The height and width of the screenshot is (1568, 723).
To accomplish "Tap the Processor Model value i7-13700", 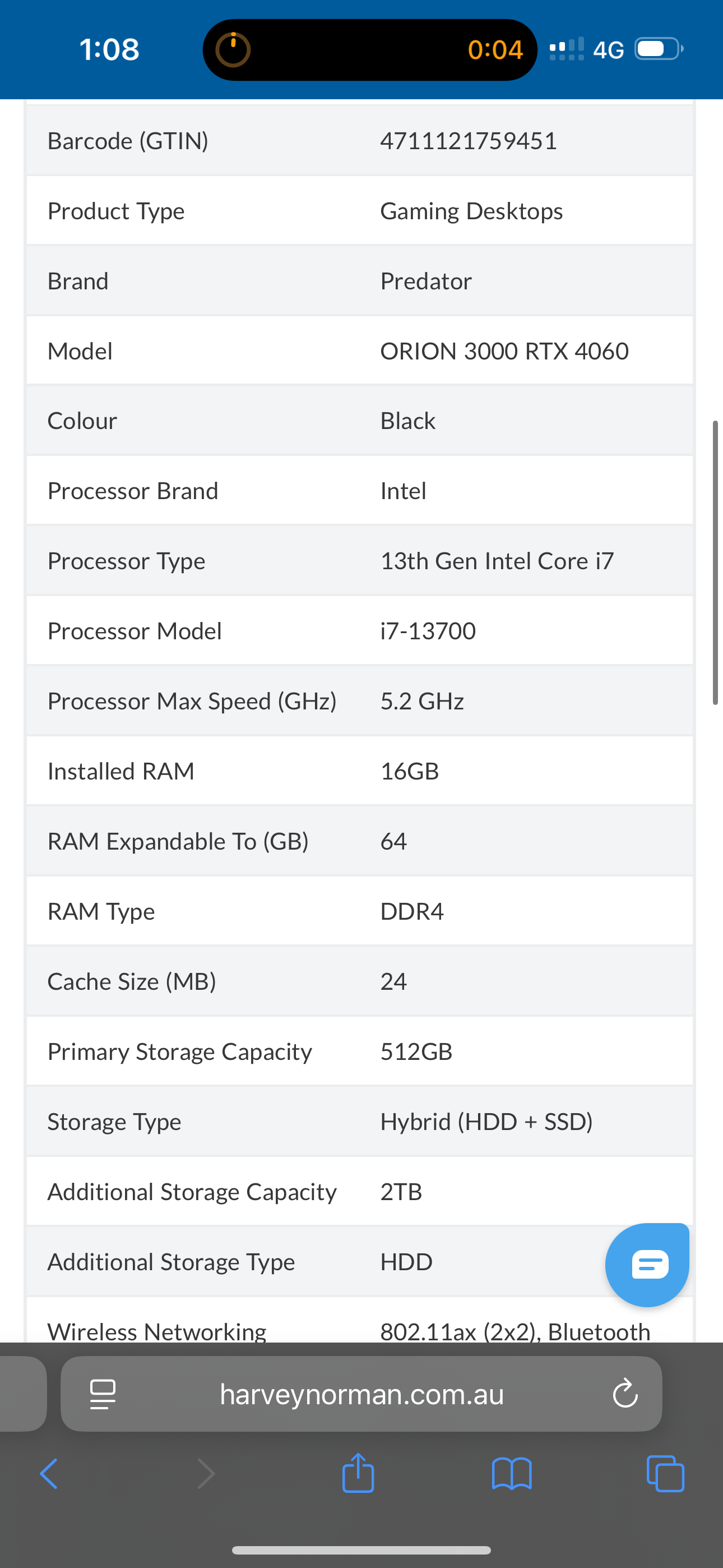I will click(428, 630).
